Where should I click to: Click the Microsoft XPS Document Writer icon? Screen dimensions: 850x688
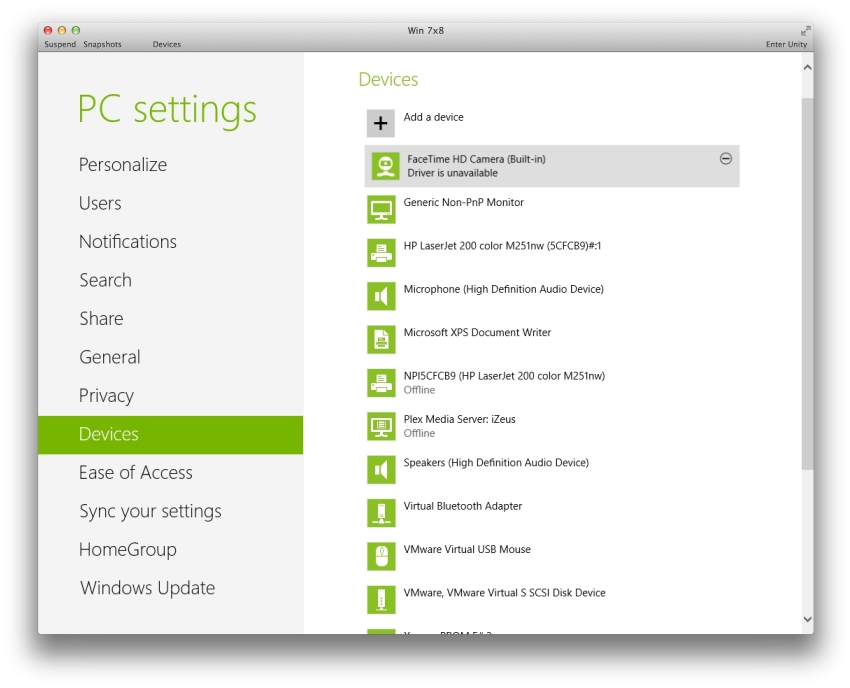pyautogui.click(x=381, y=339)
